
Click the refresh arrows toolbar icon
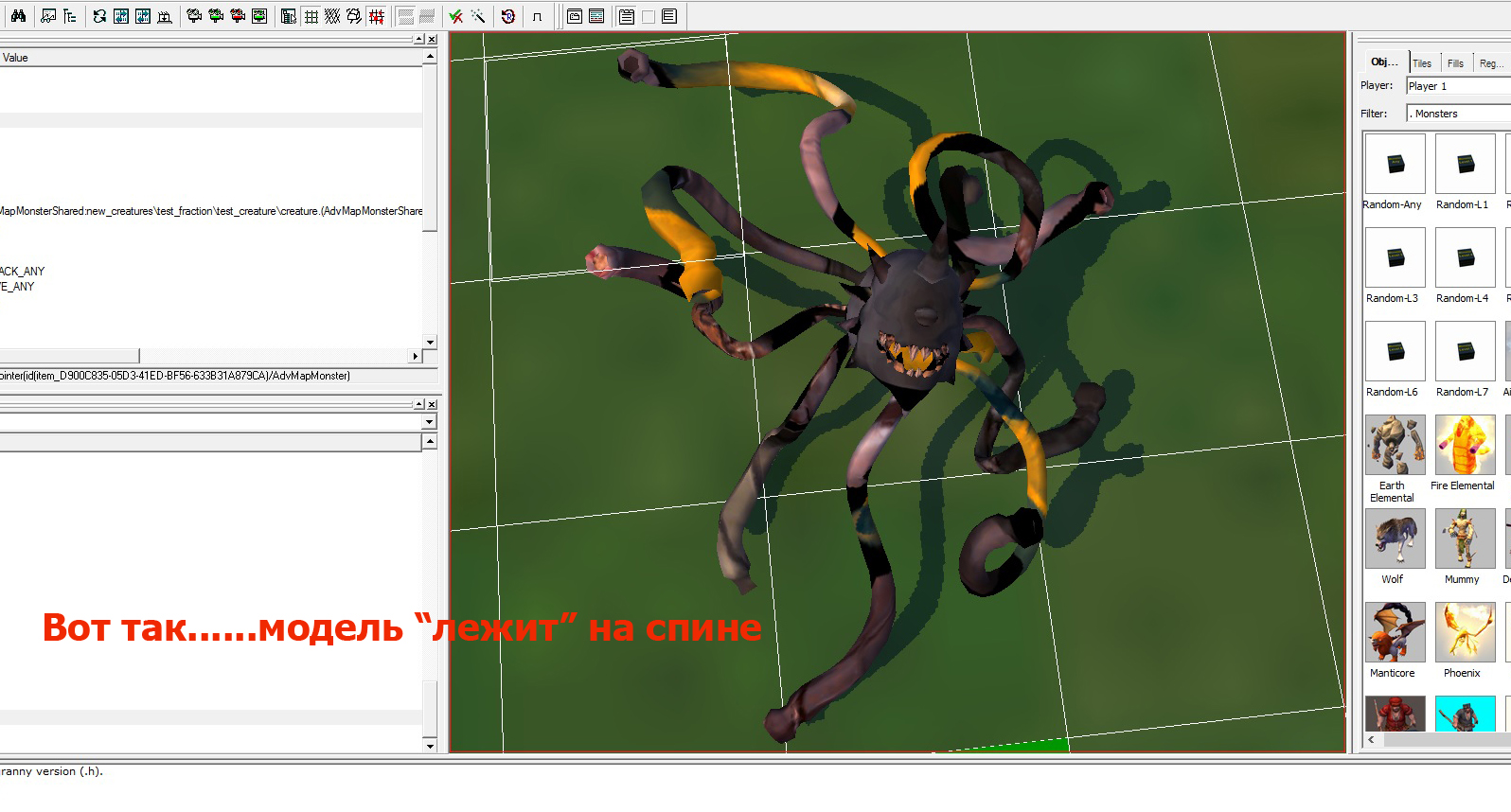[x=99, y=16]
